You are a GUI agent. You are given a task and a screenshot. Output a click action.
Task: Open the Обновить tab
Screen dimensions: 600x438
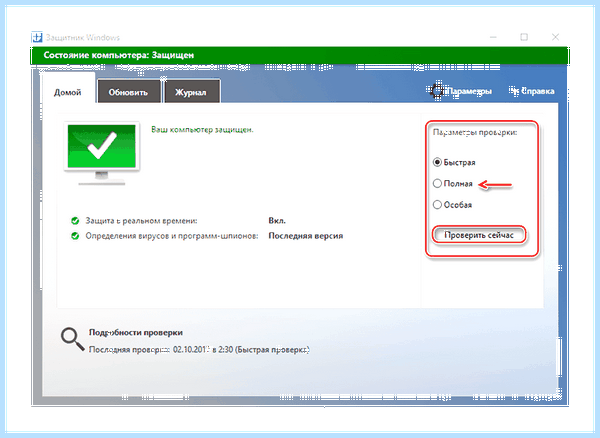pyautogui.click(x=129, y=92)
